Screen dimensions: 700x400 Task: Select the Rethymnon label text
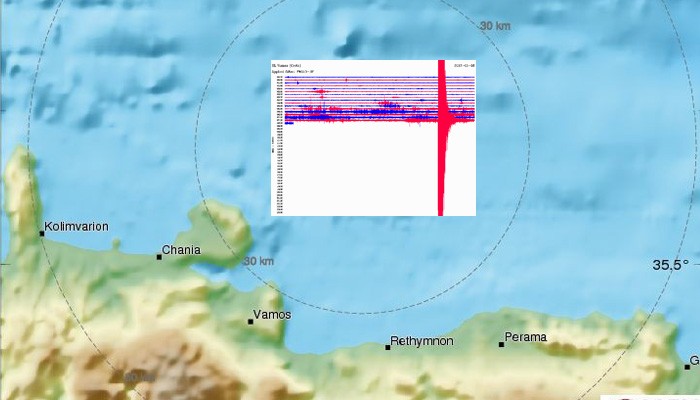pos(422,341)
